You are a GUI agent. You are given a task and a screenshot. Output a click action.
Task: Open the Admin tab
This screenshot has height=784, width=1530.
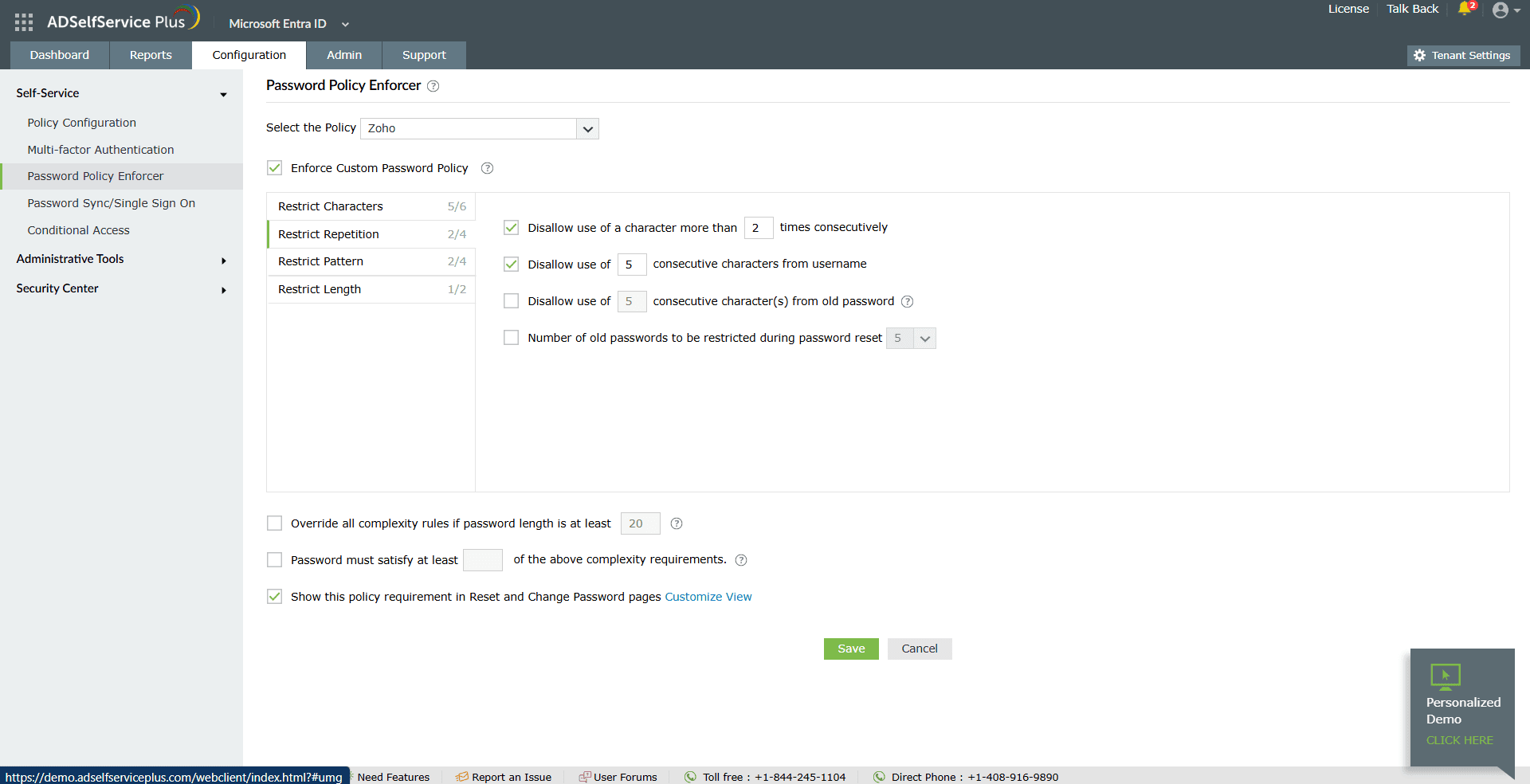coord(344,55)
